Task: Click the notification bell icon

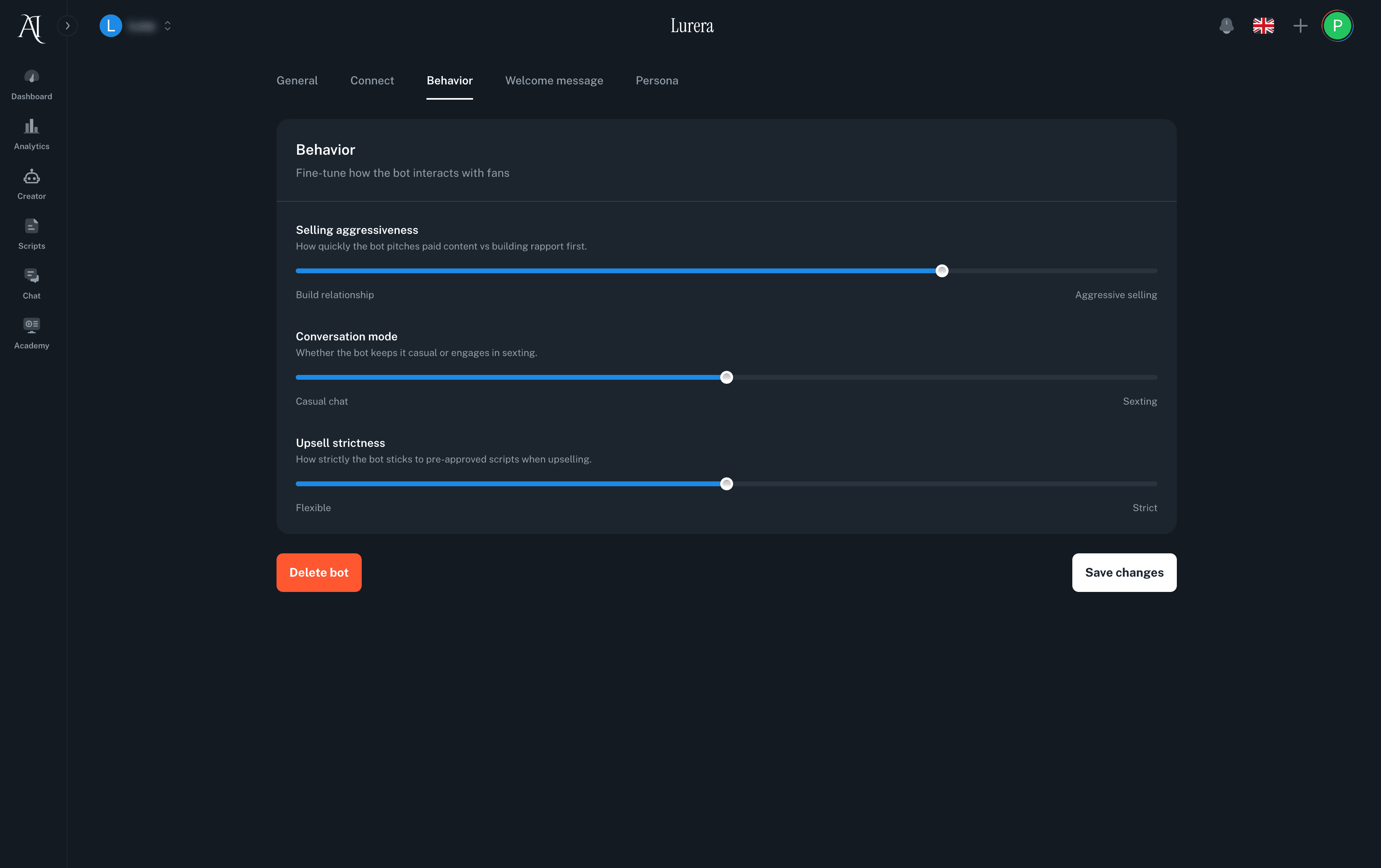Action: pos(1227,26)
